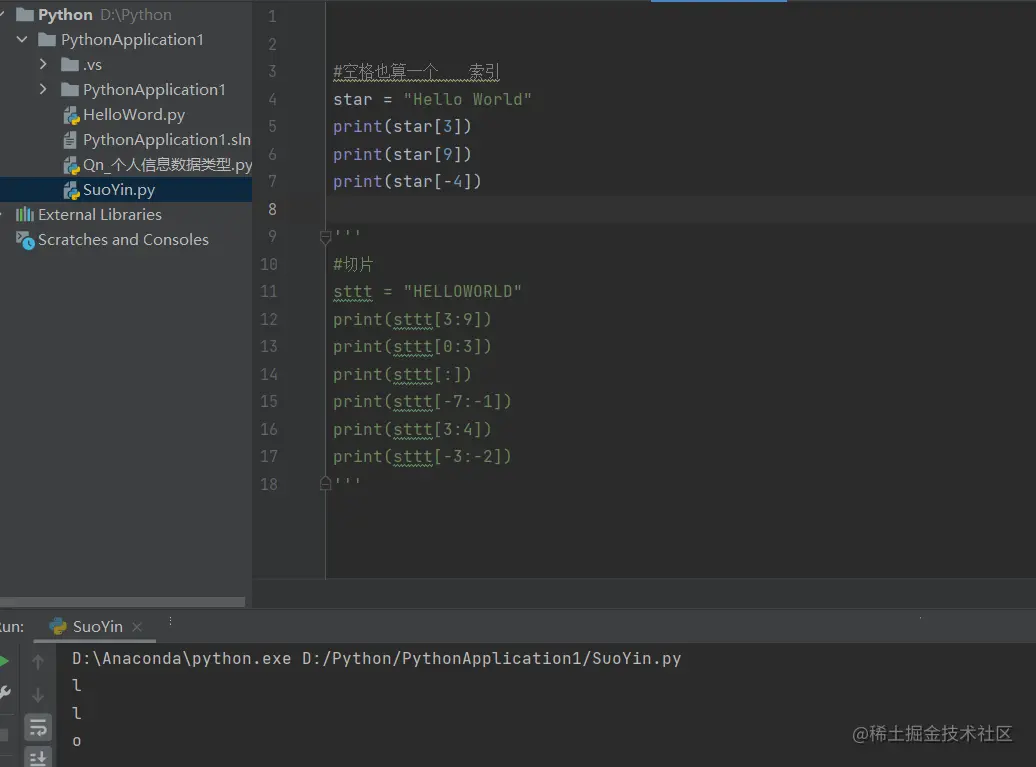The height and width of the screenshot is (767, 1036).
Task: Toggle soft-wrap in the run console
Action: coord(38,727)
